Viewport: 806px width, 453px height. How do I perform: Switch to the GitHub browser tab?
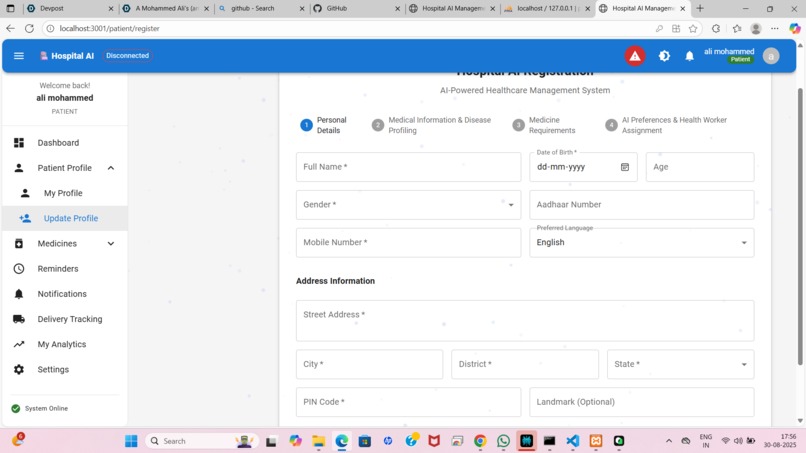(x=357, y=8)
